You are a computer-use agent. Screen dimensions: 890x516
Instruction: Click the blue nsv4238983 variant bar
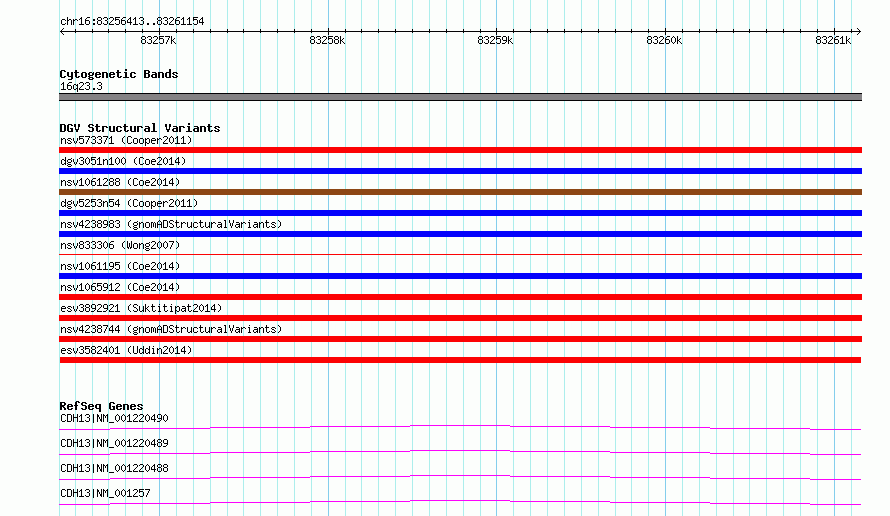[x=460, y=234]
